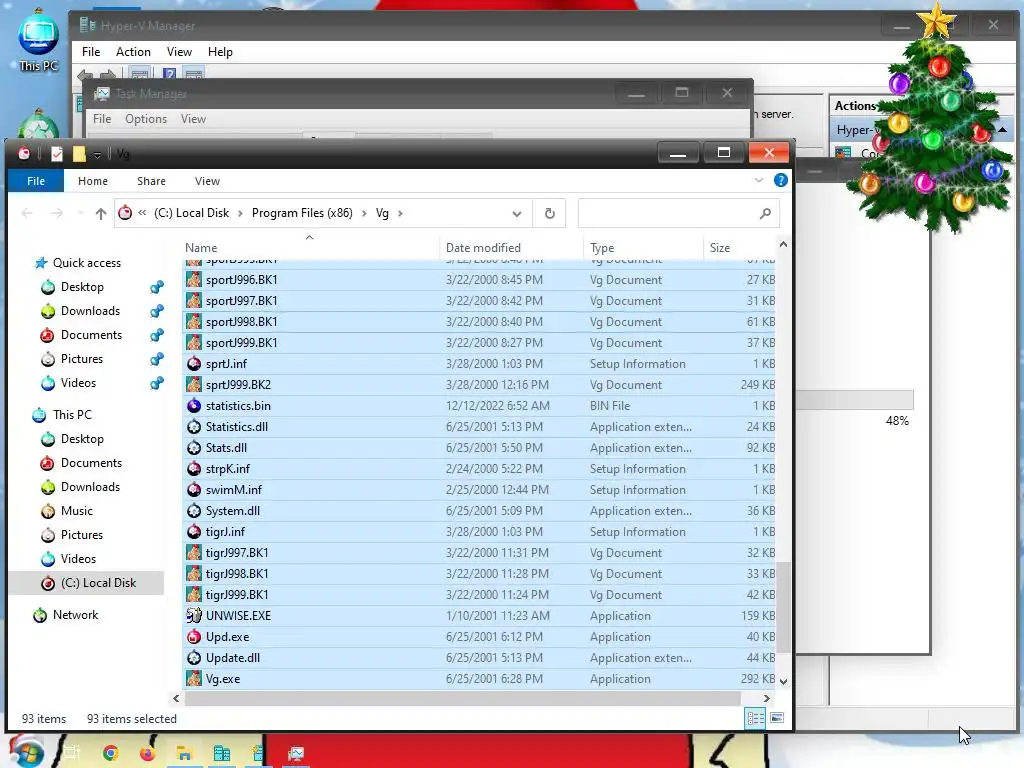The image size is (1024, 768).
Task: Open the File tab in File Explorer
Action: click(x=36, y=181)
